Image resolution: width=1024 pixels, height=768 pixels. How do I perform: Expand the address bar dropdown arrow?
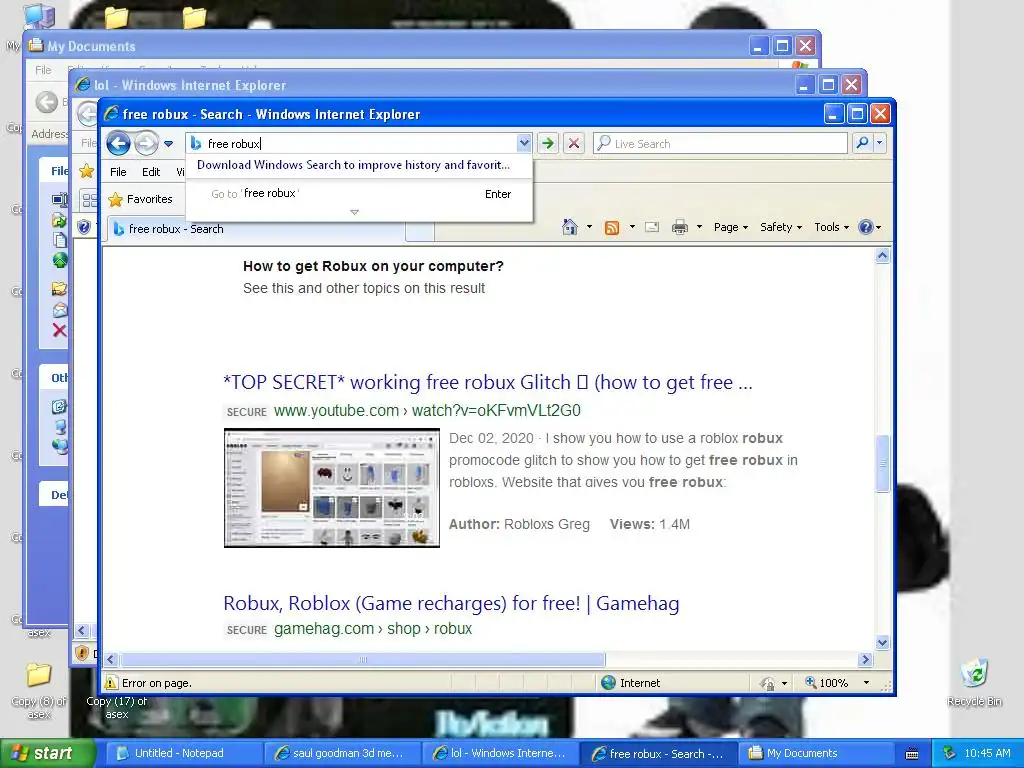(524, 143)
